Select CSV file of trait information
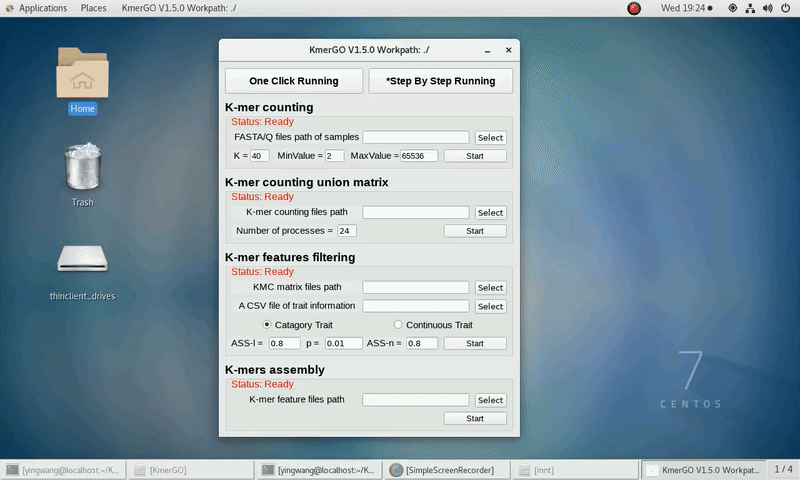The image size is (800, 480). (490, 307)
